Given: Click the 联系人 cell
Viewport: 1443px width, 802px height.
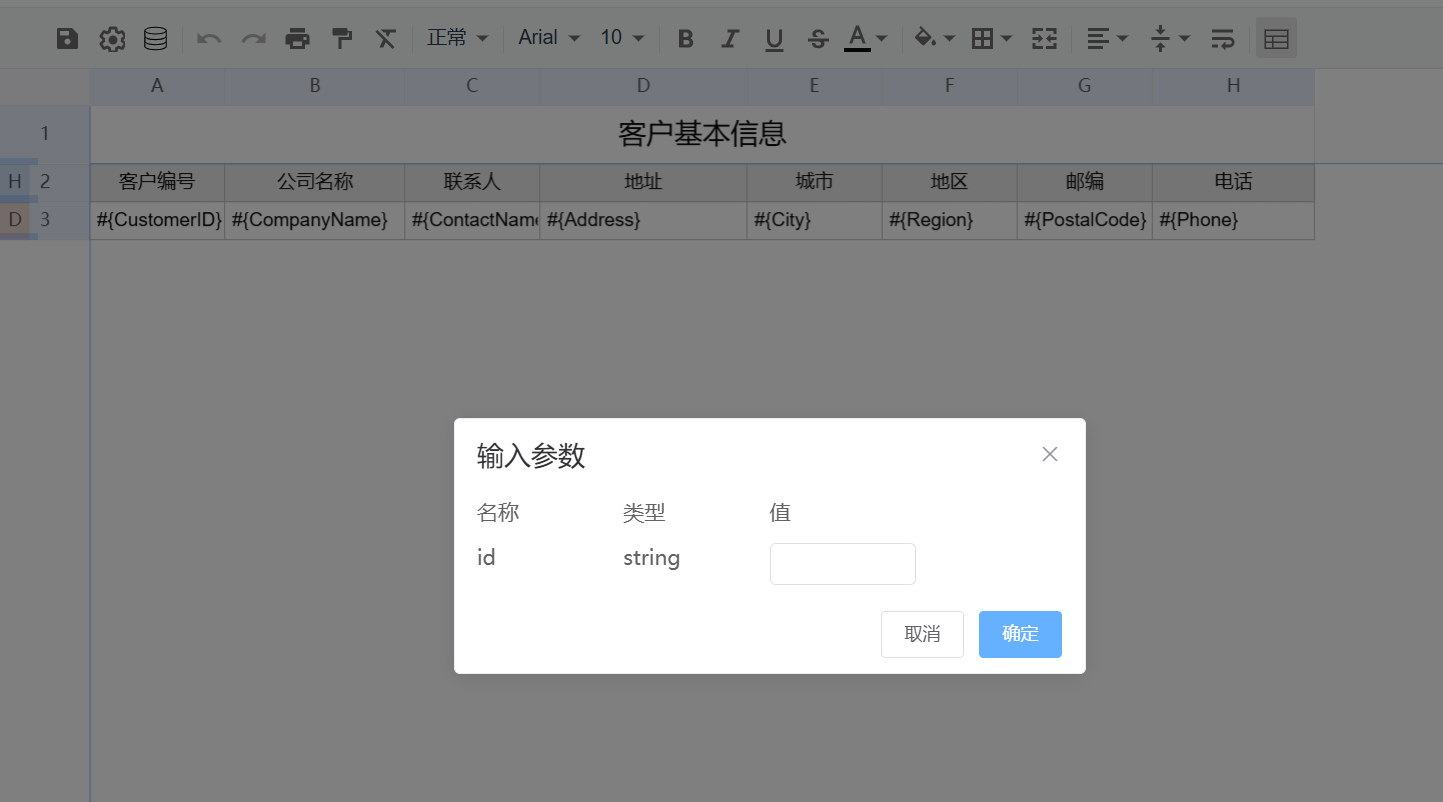Looking at the screenshot, I should tap(472, 182).
